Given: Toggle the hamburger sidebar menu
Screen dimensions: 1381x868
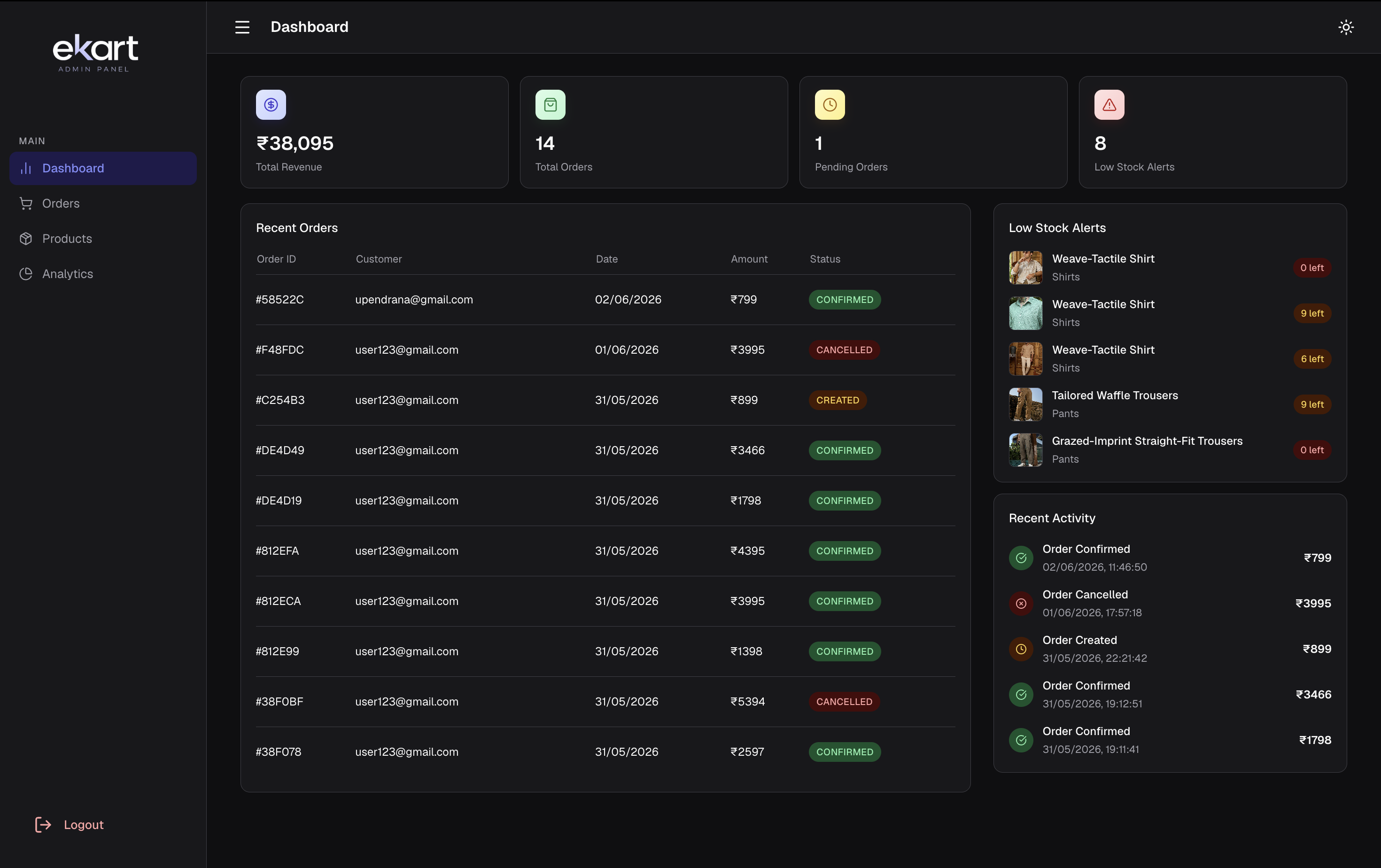Looking at the screenshot, I should point(242,27).
